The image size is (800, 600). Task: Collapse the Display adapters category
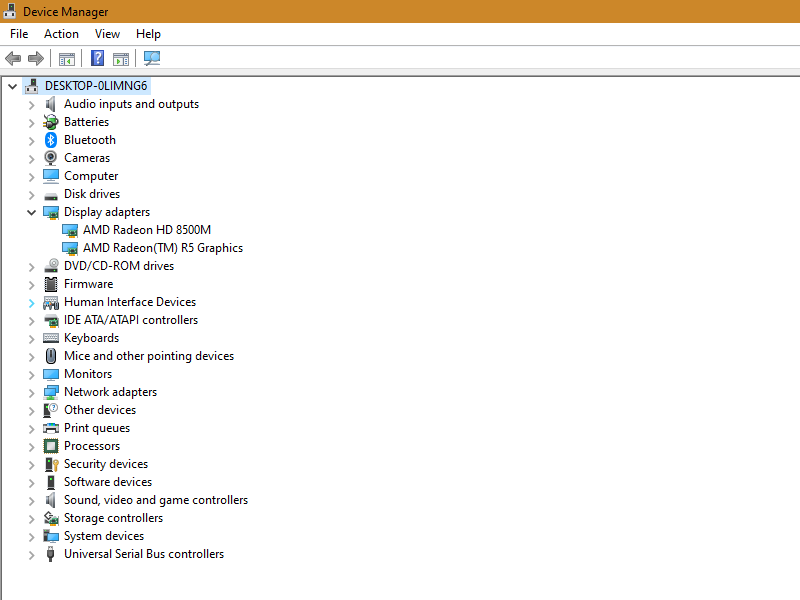point(32,212)
